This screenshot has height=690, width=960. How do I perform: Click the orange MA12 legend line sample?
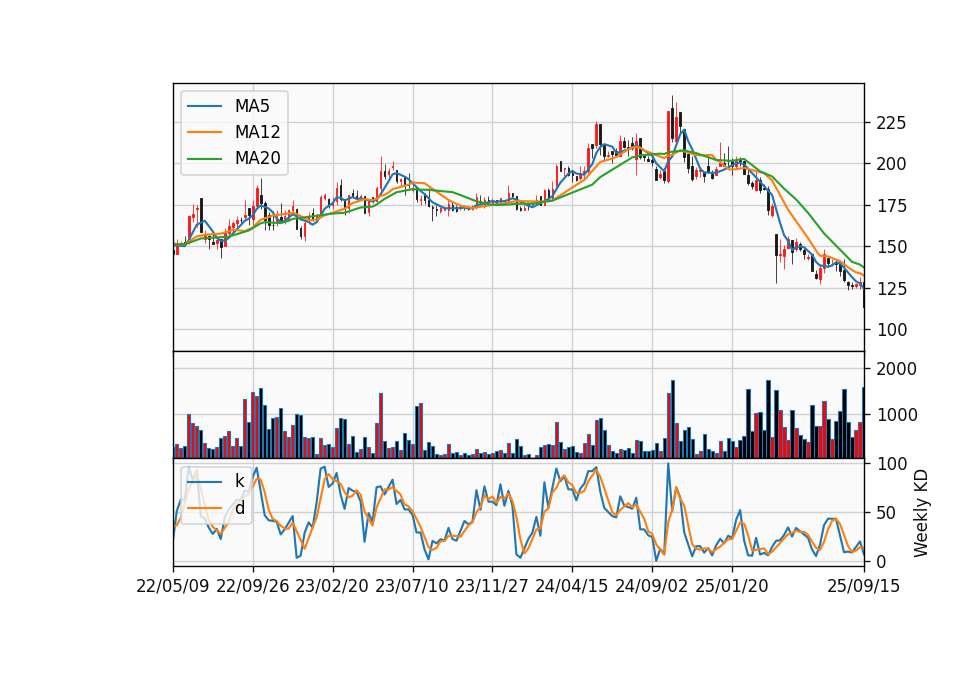pyautogui.click(x=204, y=132)
